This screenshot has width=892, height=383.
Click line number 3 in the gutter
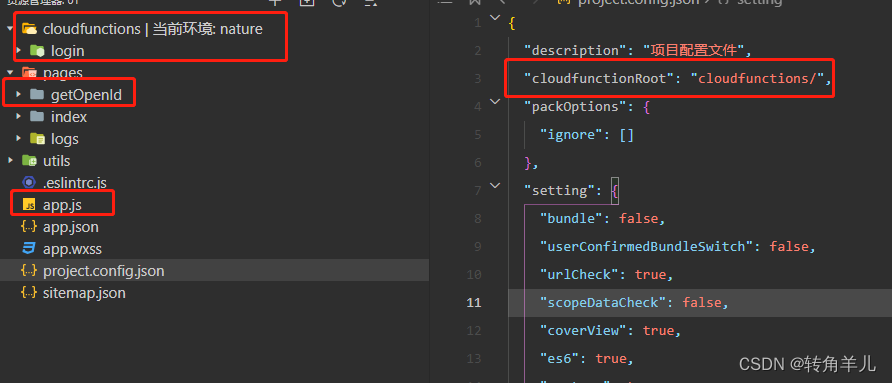tap(477, 79)
